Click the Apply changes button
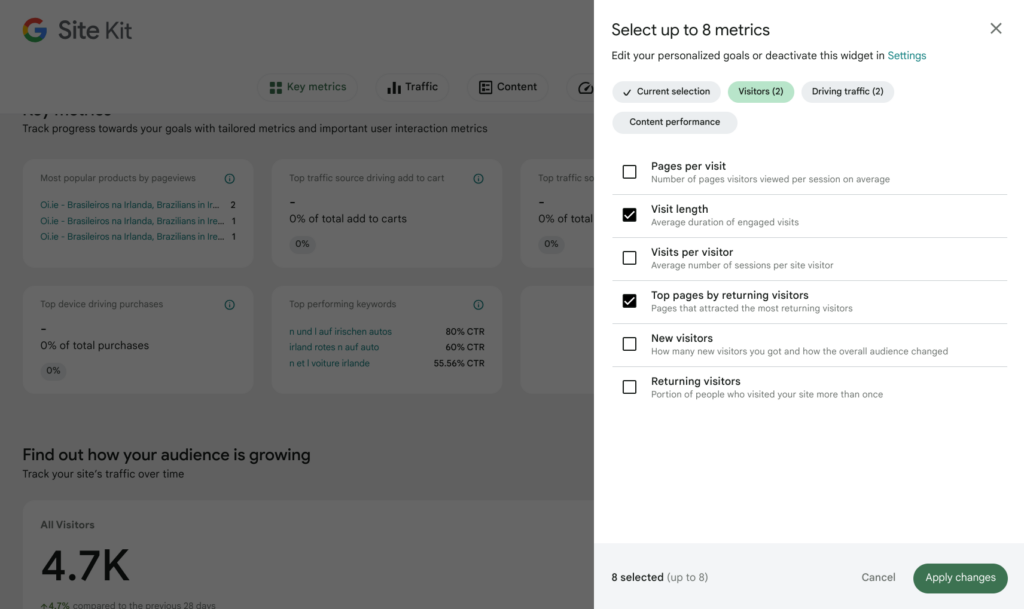1024x609 pixels. tap(960, 578)
